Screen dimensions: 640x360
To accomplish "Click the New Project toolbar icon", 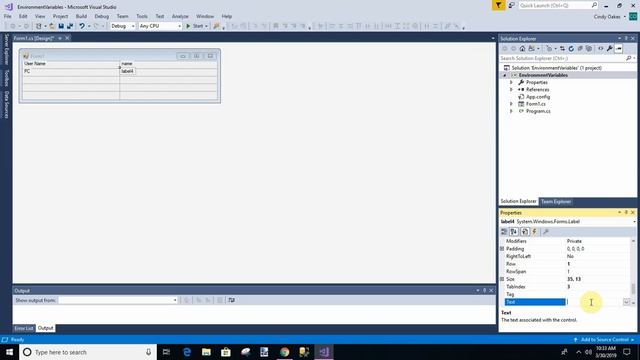I will [x=39, y=26].
